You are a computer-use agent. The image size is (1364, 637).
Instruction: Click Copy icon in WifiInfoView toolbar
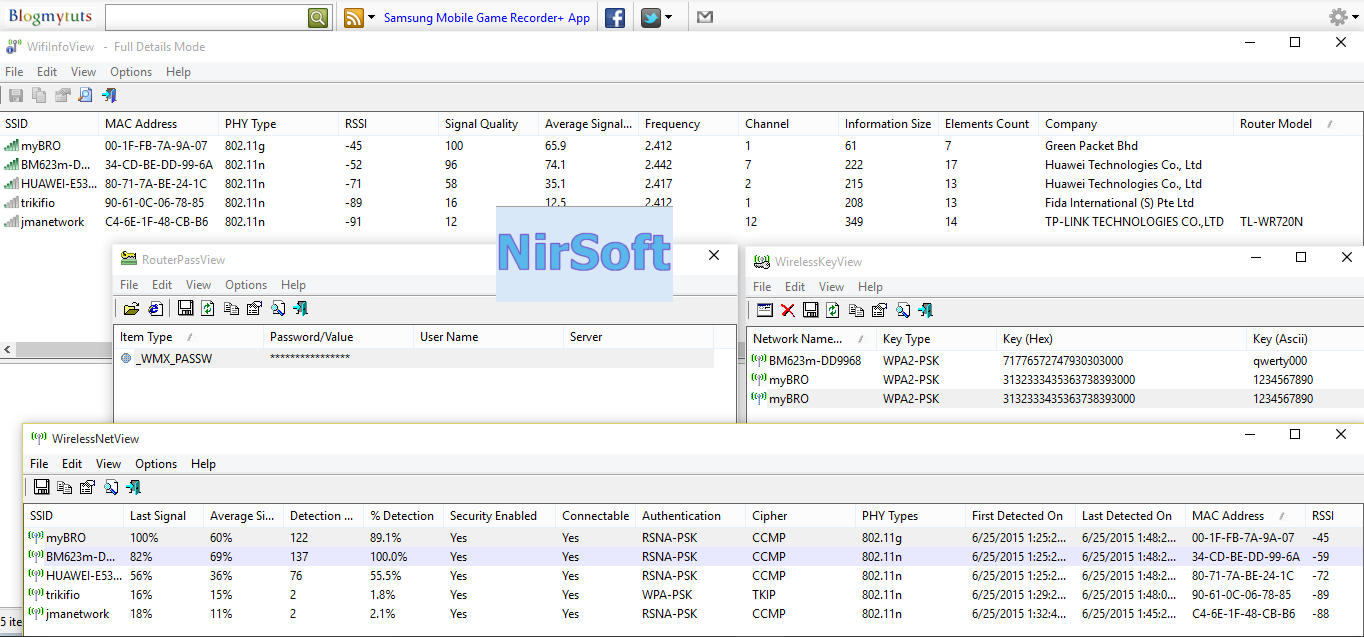pos(39,95)
